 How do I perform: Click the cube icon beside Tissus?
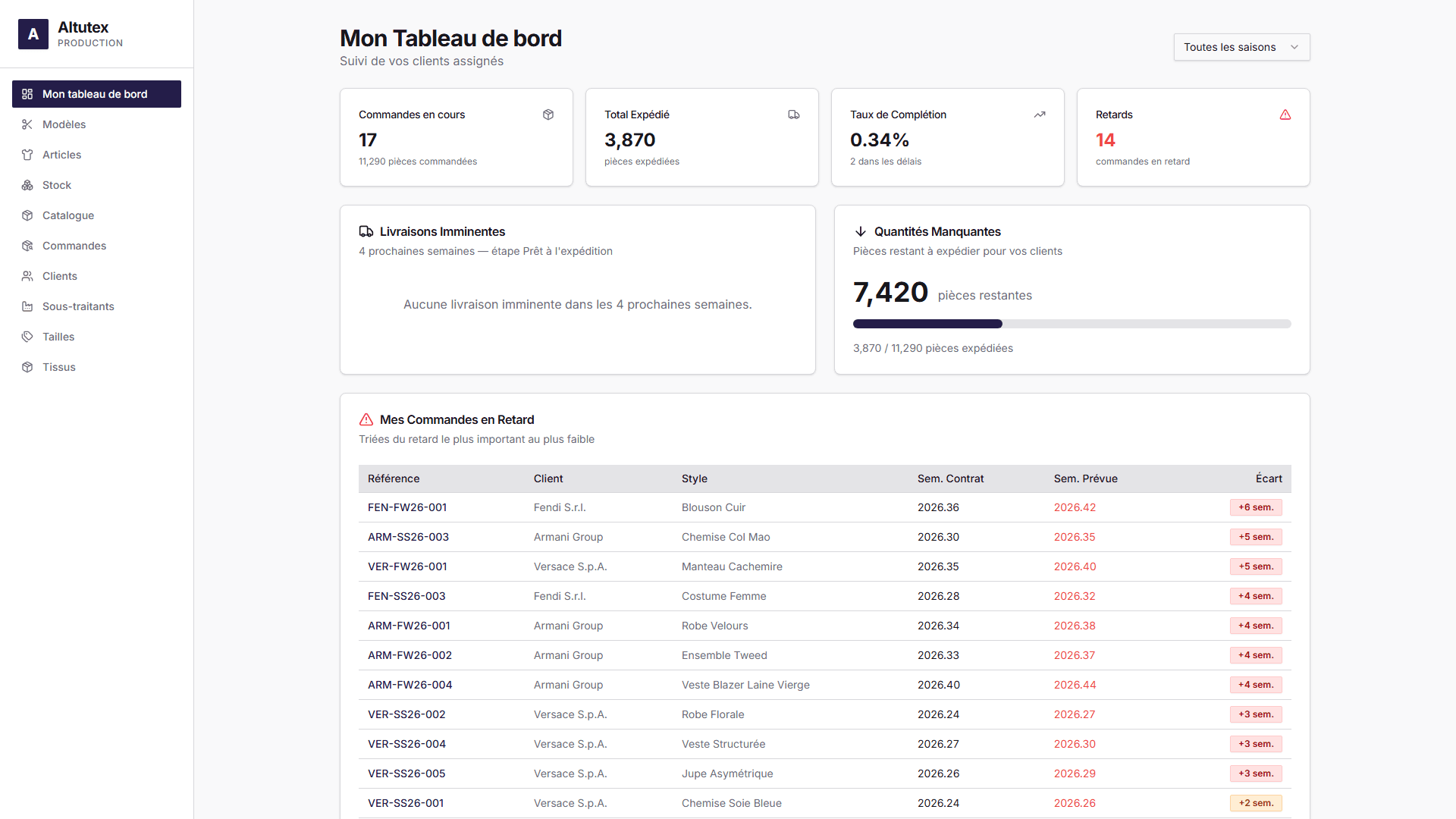pyautogui.click(x=27, y=367)
